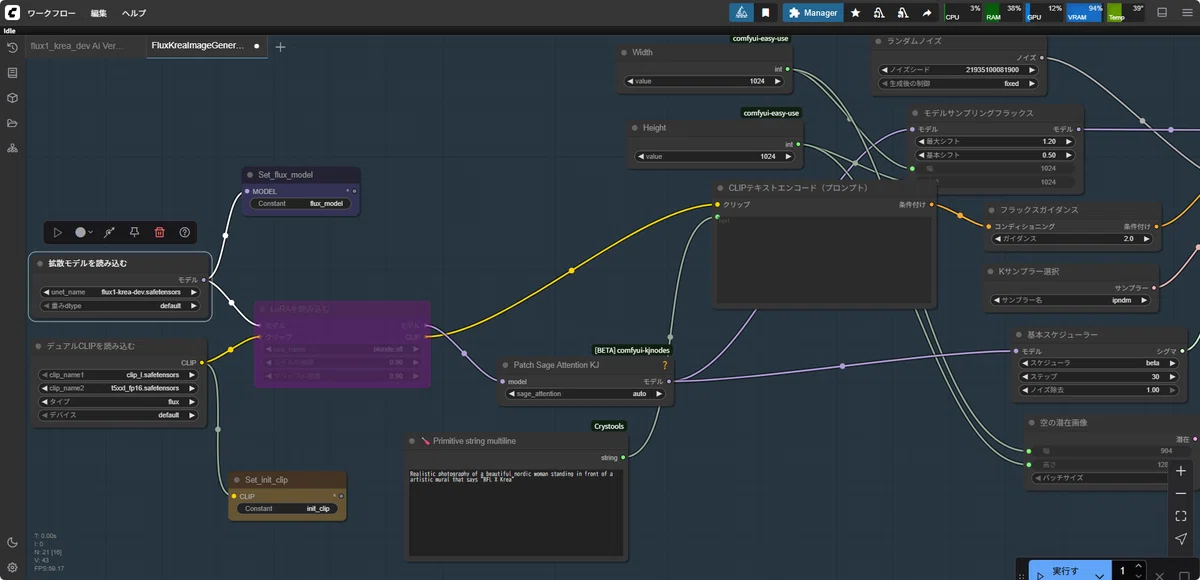The width and height of the screenshot is (1200, 580).
Task: Collapse the Set_init_clip node via title dot
Action: click(237, 480)
